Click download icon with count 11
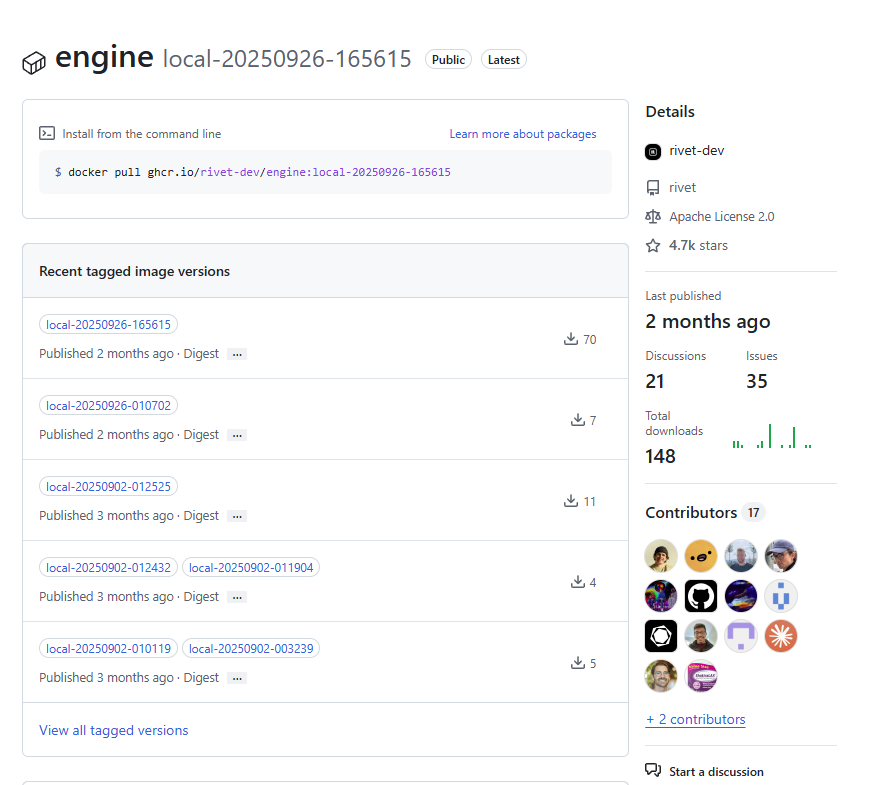 (570, 500)
